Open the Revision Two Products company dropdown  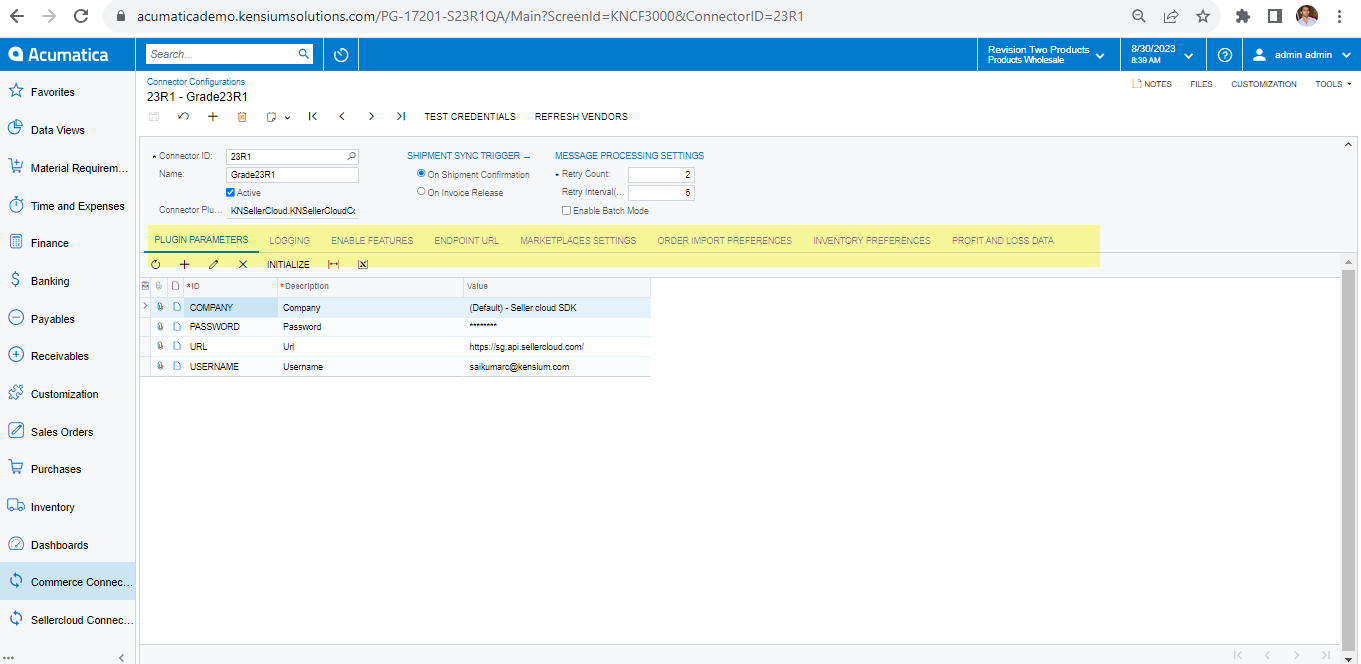pyautogui.click(x=1047, y=55)
